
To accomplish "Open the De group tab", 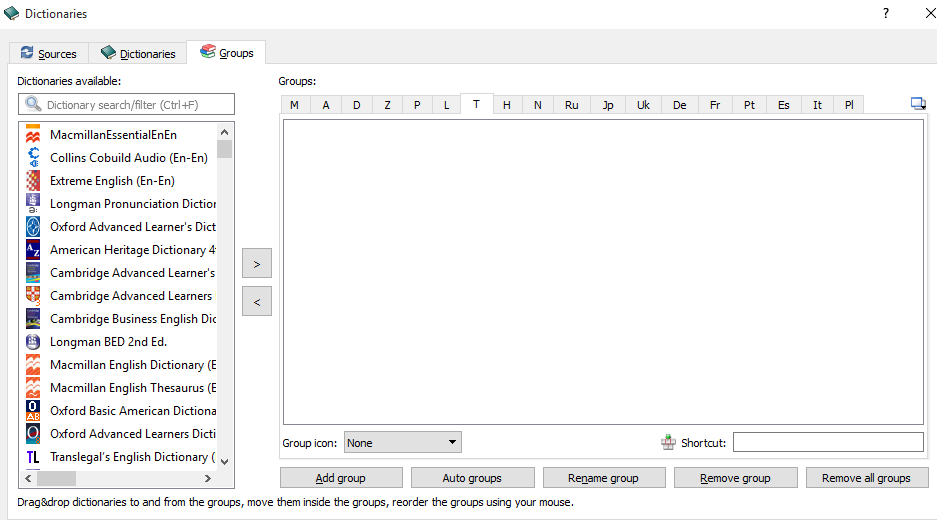I will click(679, 105).
